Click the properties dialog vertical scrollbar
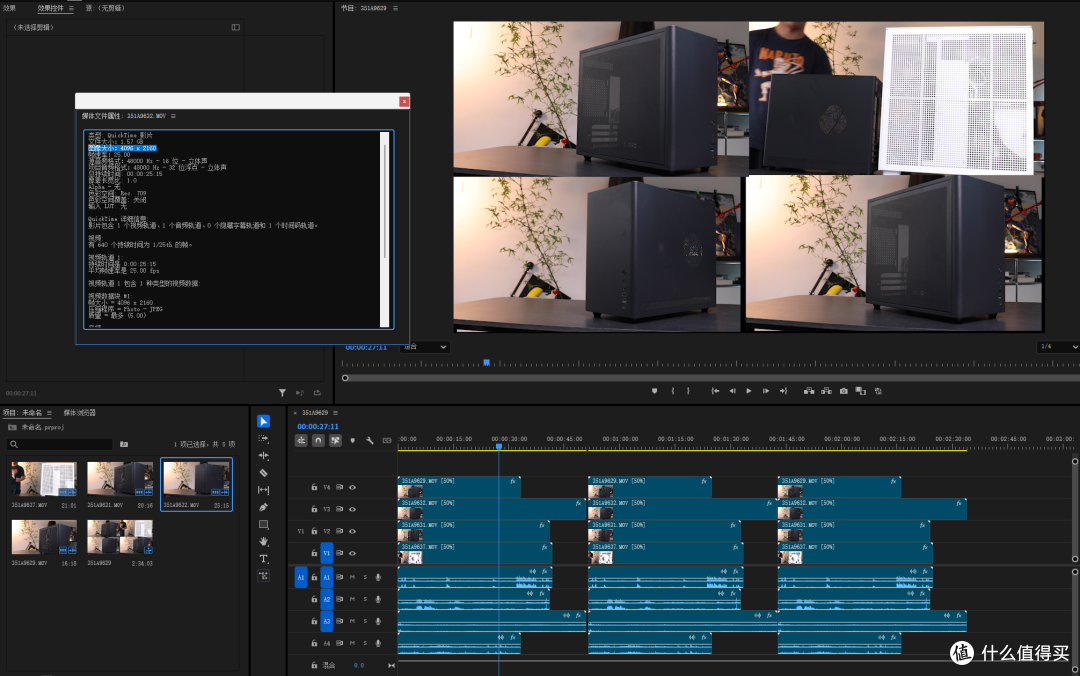The width and height of the screenshot is (1080, 676). [385, 229]
